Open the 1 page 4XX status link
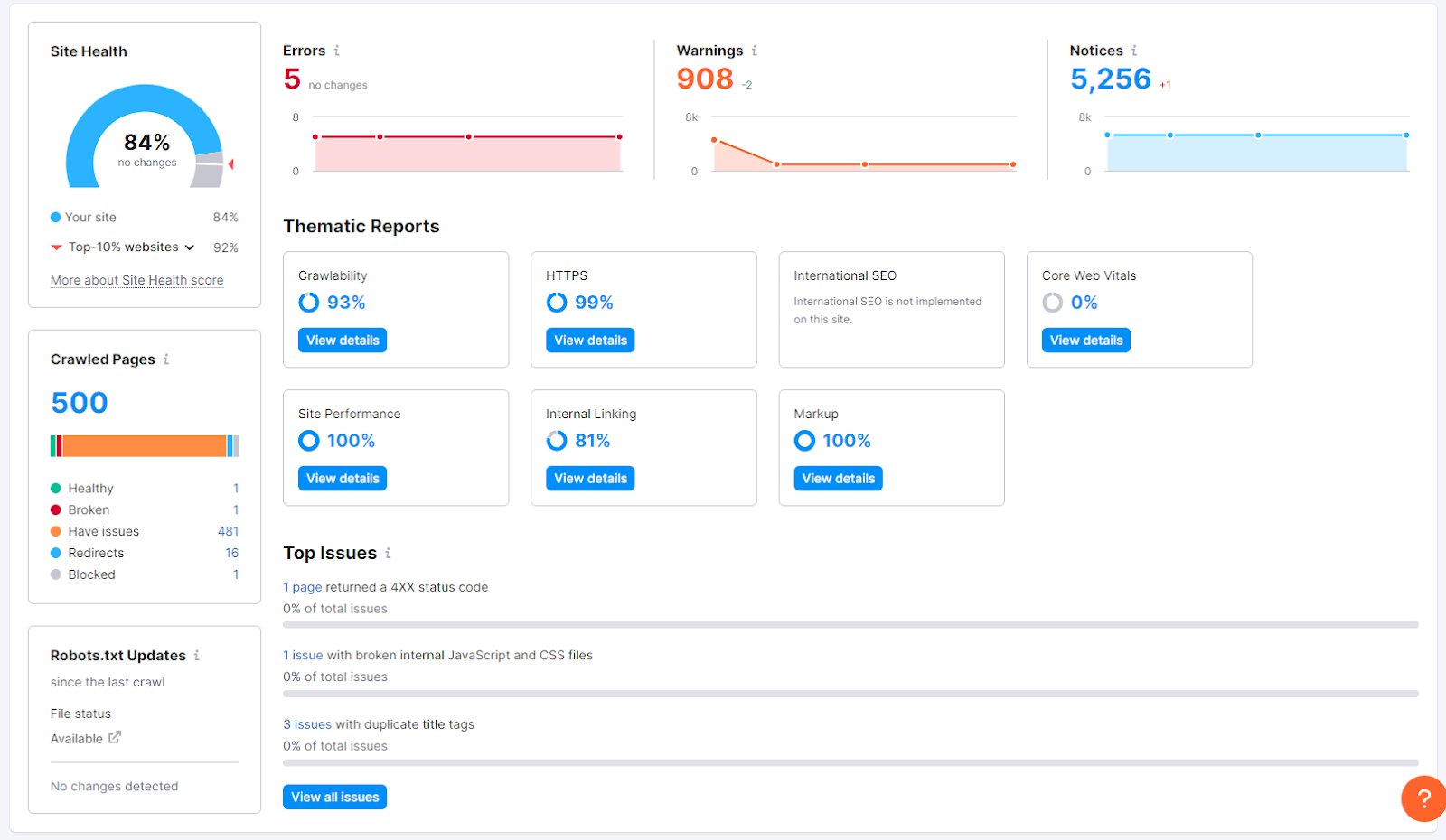The image size is (1446, 840). pos(303,587)
